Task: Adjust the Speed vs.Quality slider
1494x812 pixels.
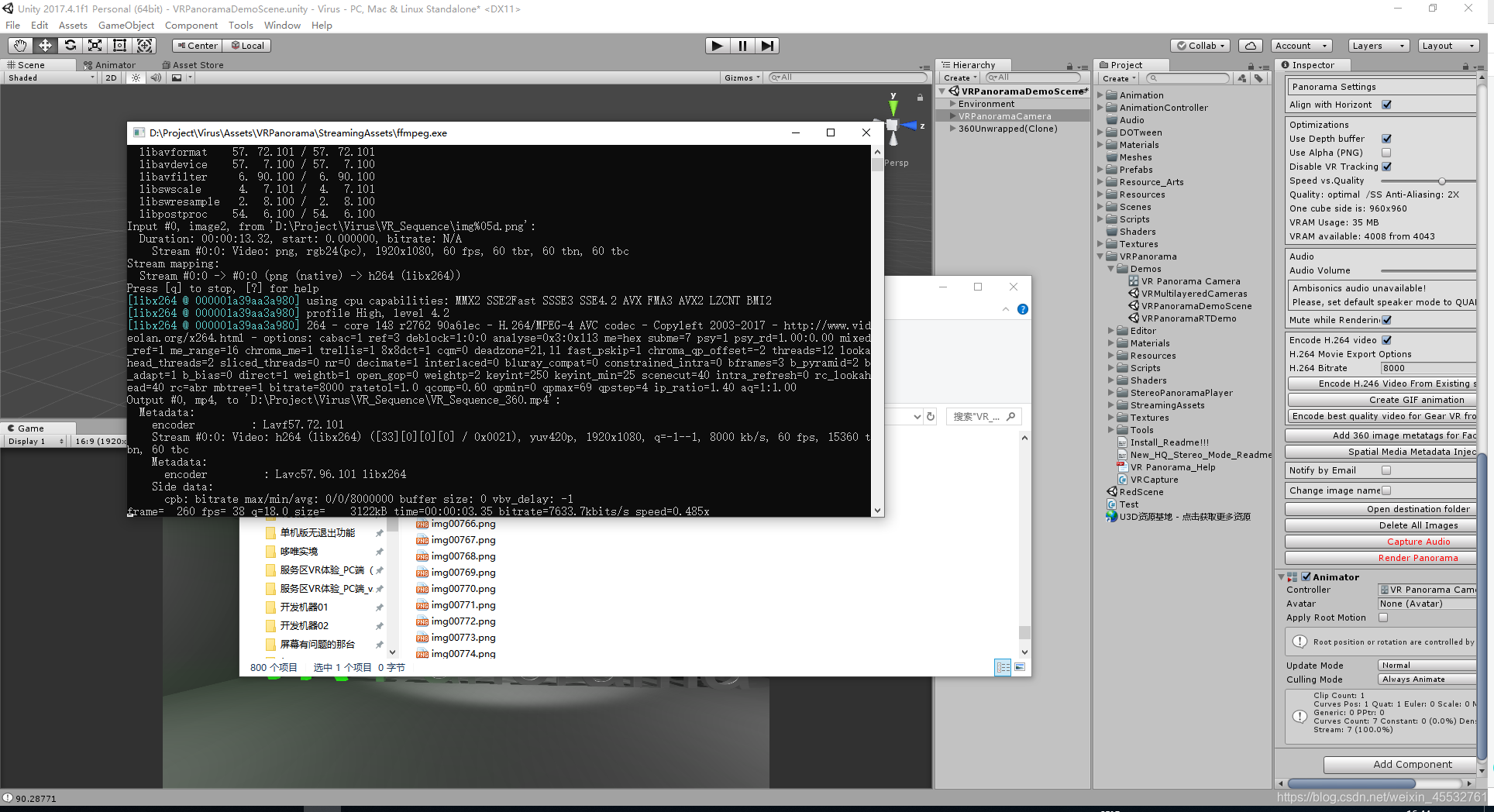Action: tap(1441, 181)
